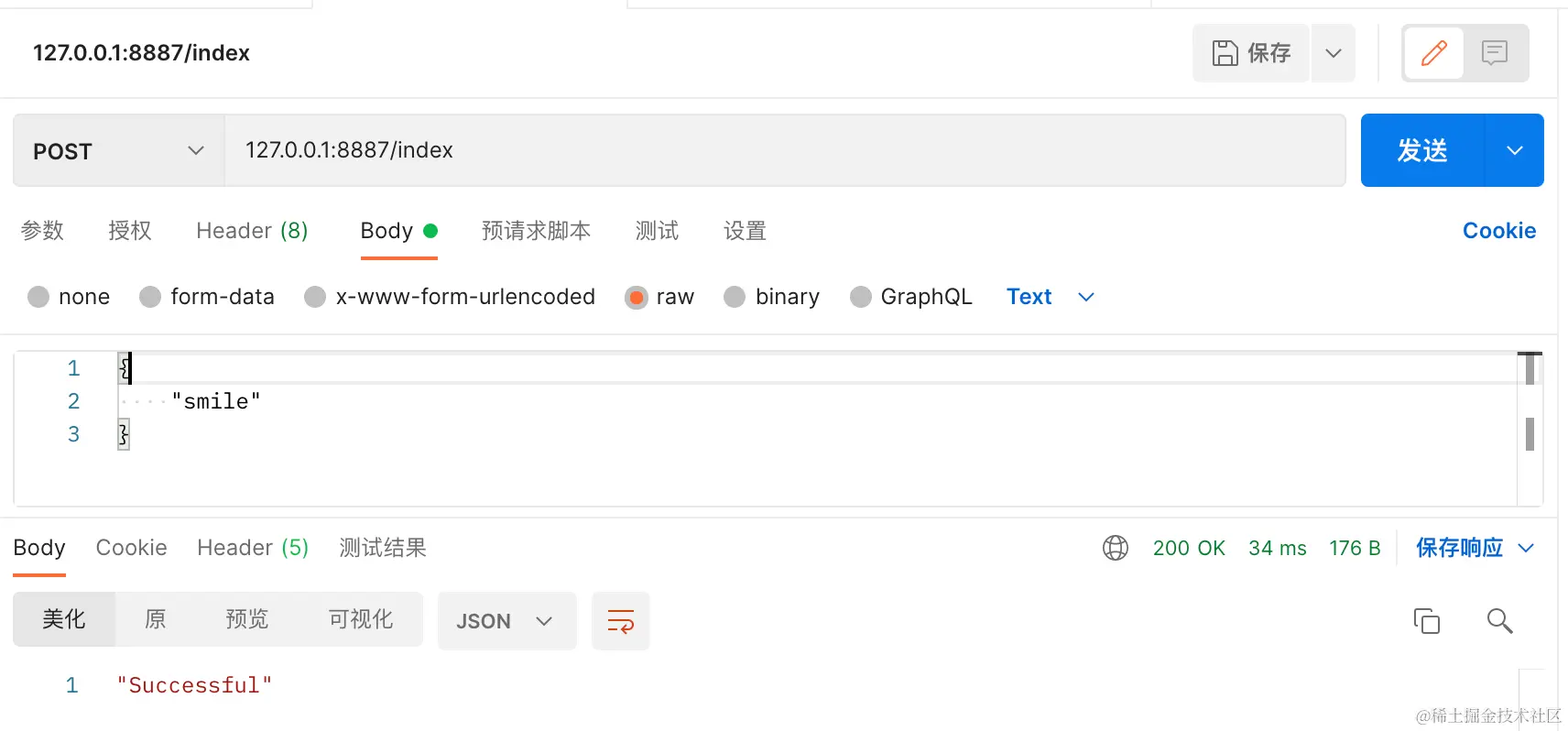Click the 176 B response size

tap(1355, 548)
